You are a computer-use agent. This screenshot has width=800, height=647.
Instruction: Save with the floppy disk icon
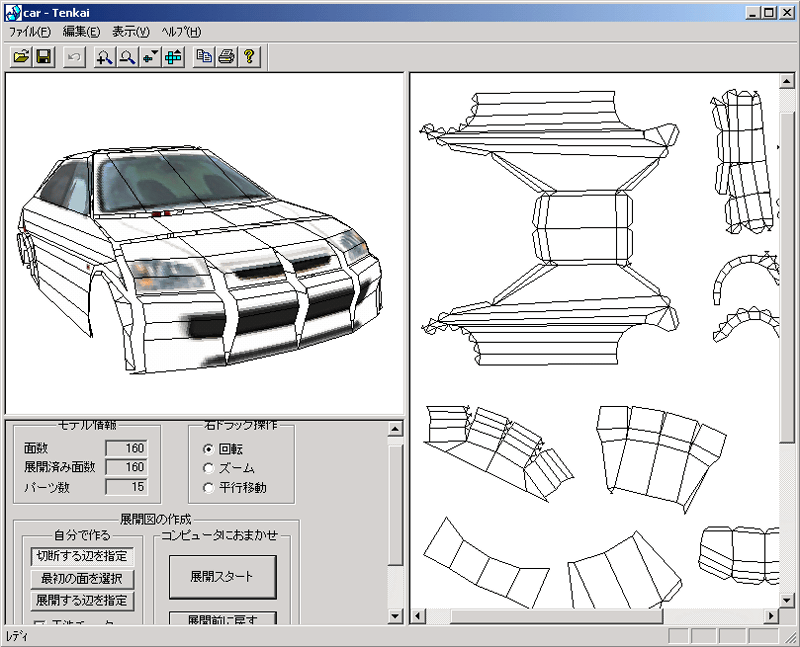click(44, 56)
